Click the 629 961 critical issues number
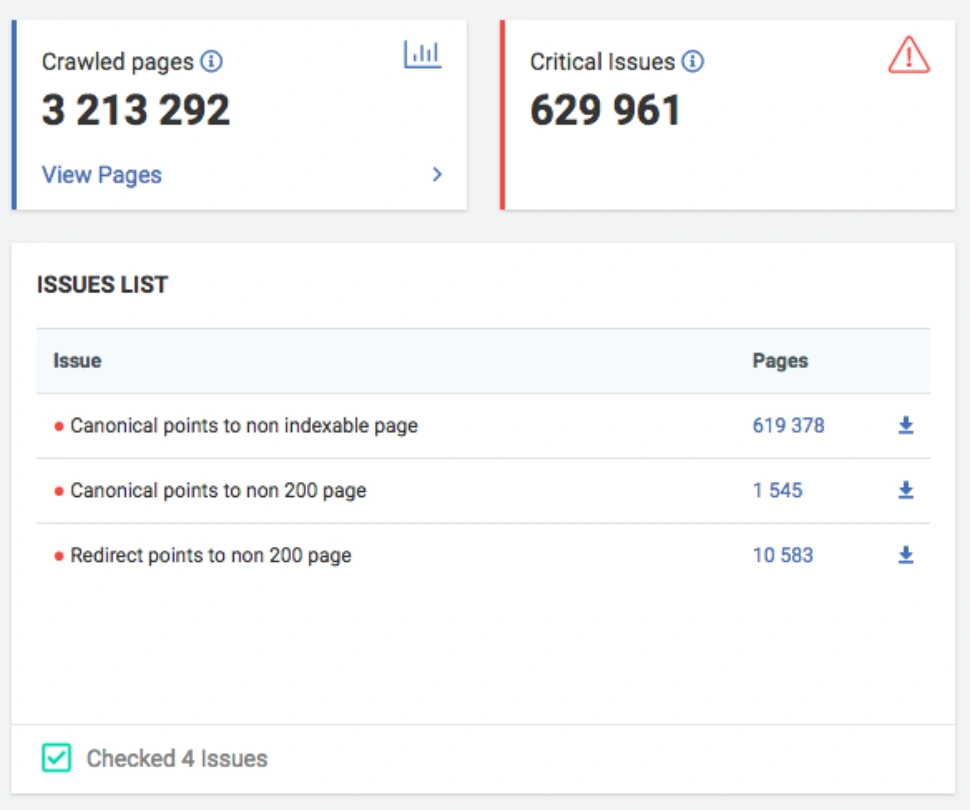The height and width of the screenshot is (810, 970). click(605, 110)
